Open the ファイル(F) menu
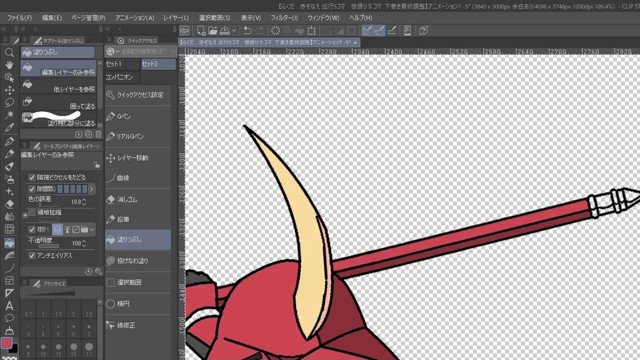640x360 pixels. click(20, 18)
